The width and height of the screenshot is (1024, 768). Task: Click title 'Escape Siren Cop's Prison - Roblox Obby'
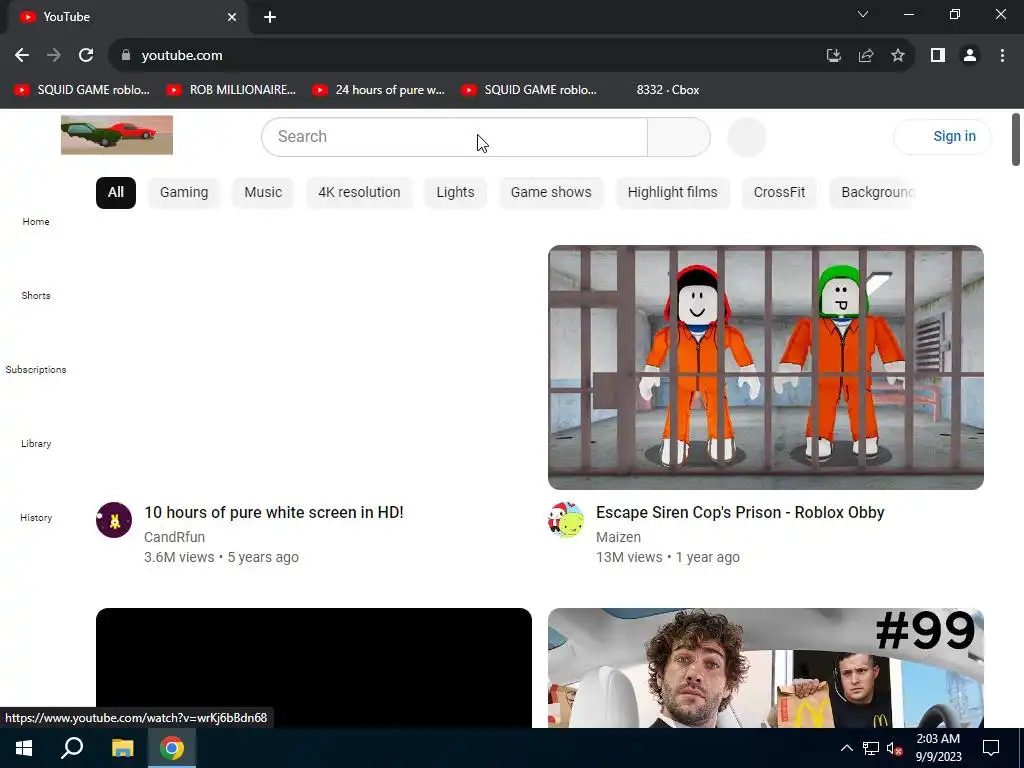point(740,513)
